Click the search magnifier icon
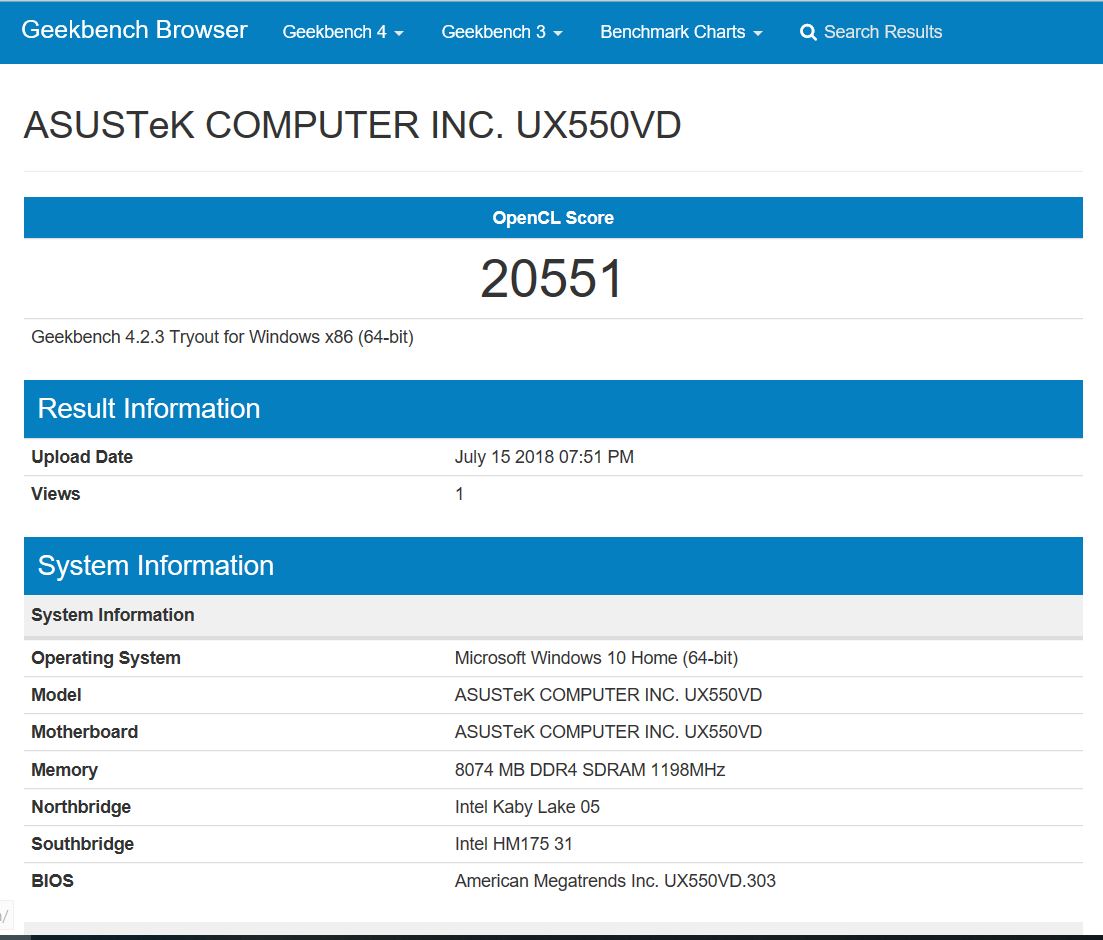This screenshot has height=940, width=1103. (808, 32)
